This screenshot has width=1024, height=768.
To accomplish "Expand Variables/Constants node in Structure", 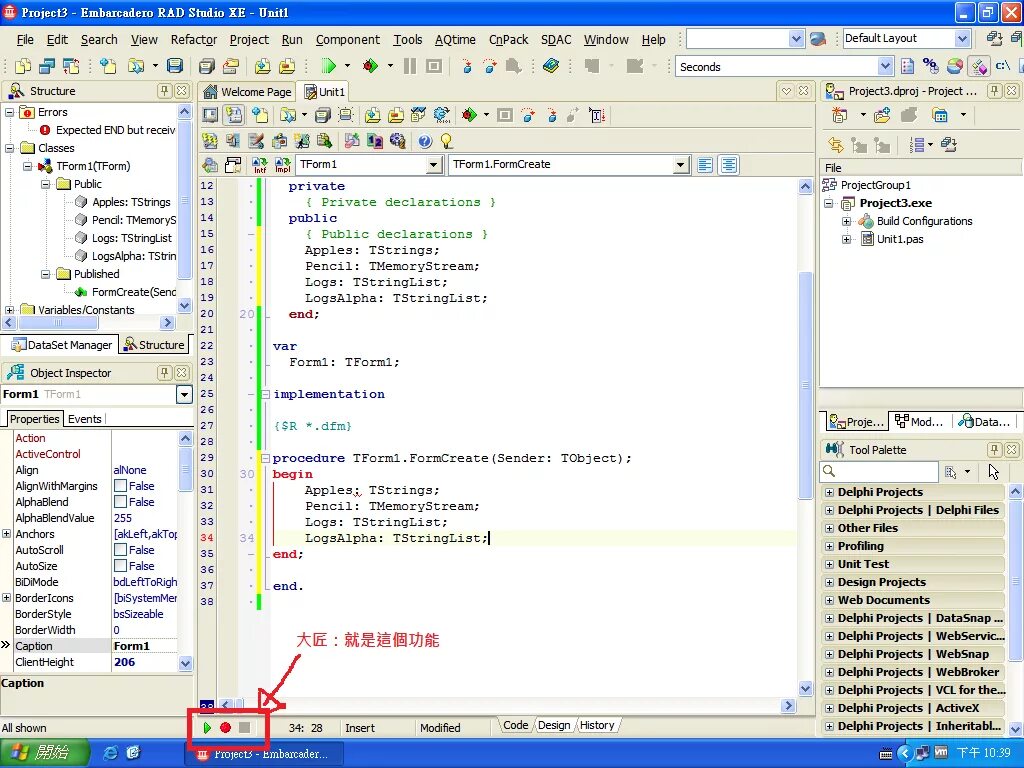I will 9,310.
